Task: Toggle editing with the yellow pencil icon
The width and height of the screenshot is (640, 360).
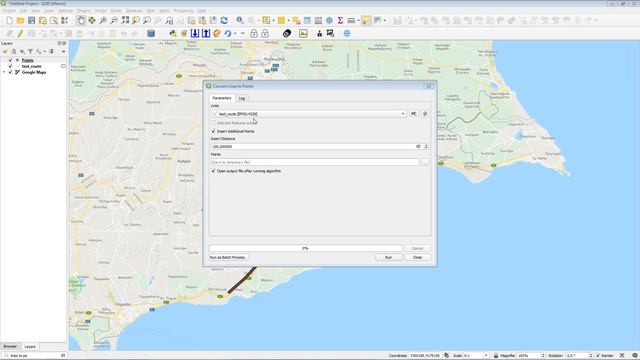Action: pyautogui.click(x=20, y=33)
